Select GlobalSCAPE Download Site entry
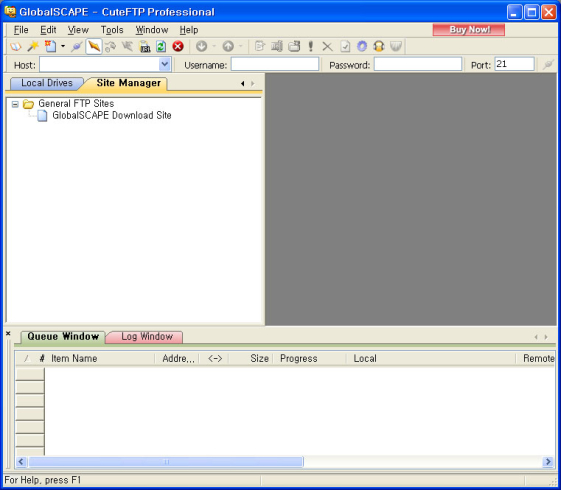 [x=112, y=116]
